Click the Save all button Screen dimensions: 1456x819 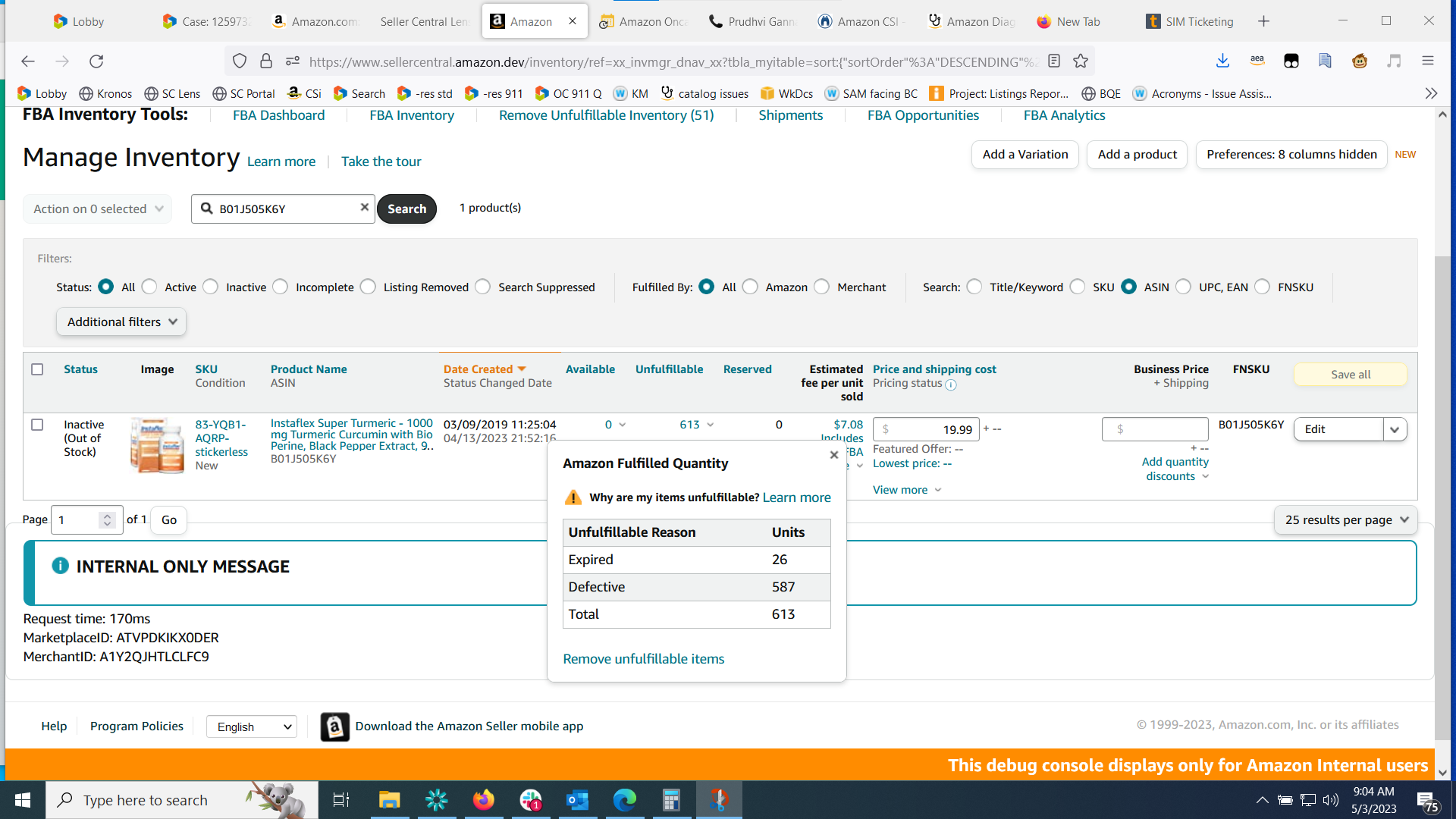click(1351, 375)
